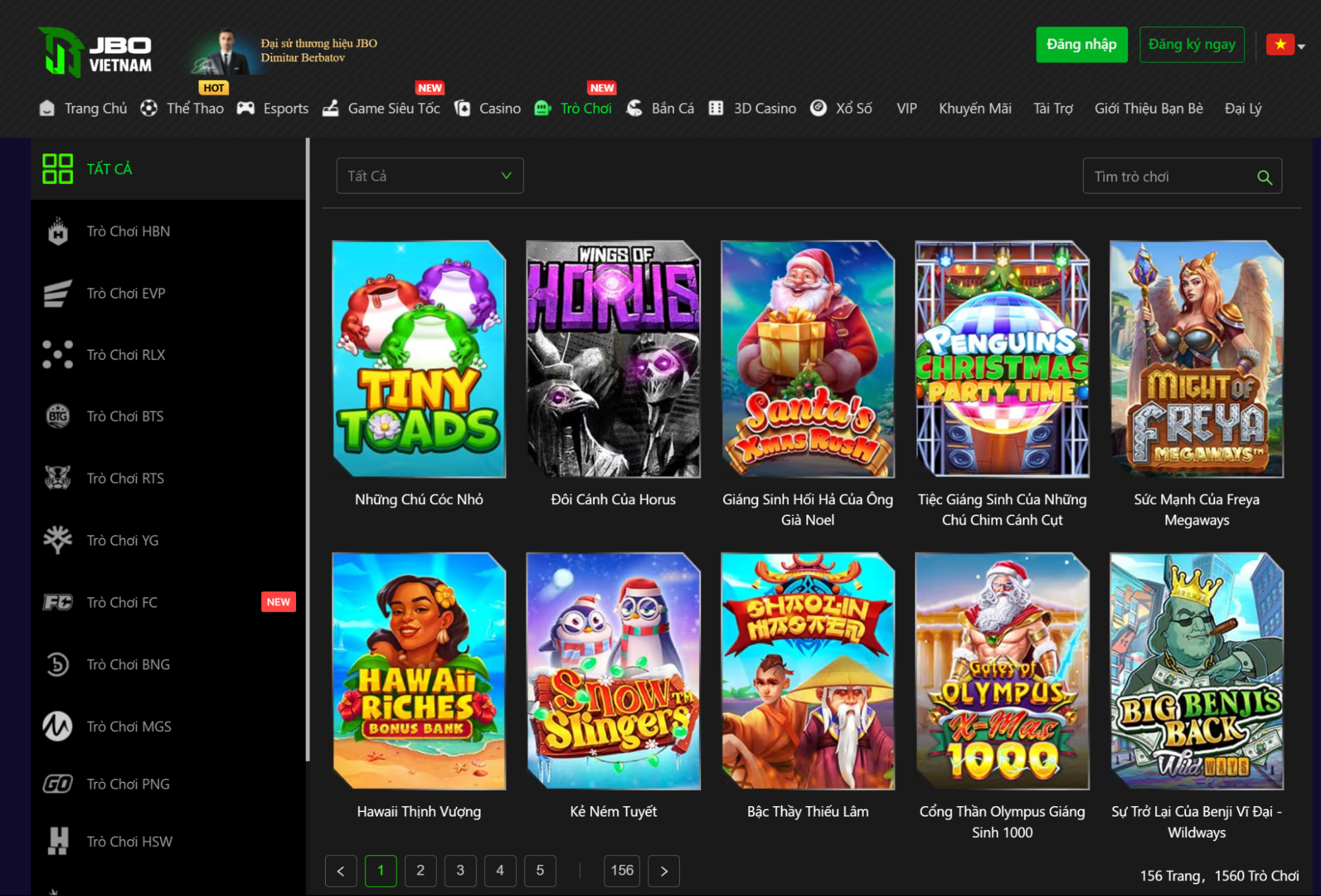This screenshot has width=1321, height=896.
Task: Click the EVP provider icon
Action: click(x=57, y=293)
